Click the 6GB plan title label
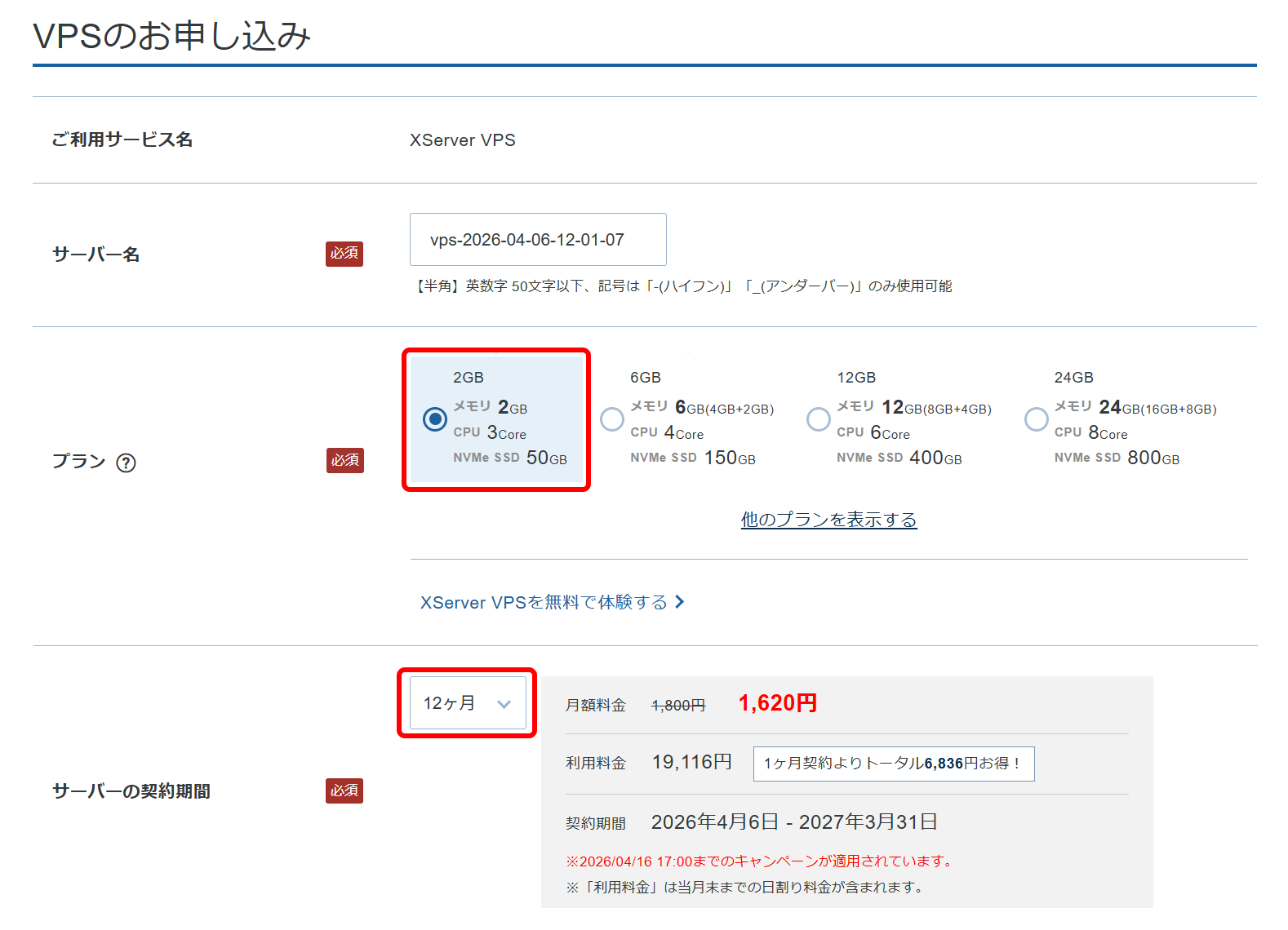This screenshot has height=930, width=1288. tap(645, 378)
